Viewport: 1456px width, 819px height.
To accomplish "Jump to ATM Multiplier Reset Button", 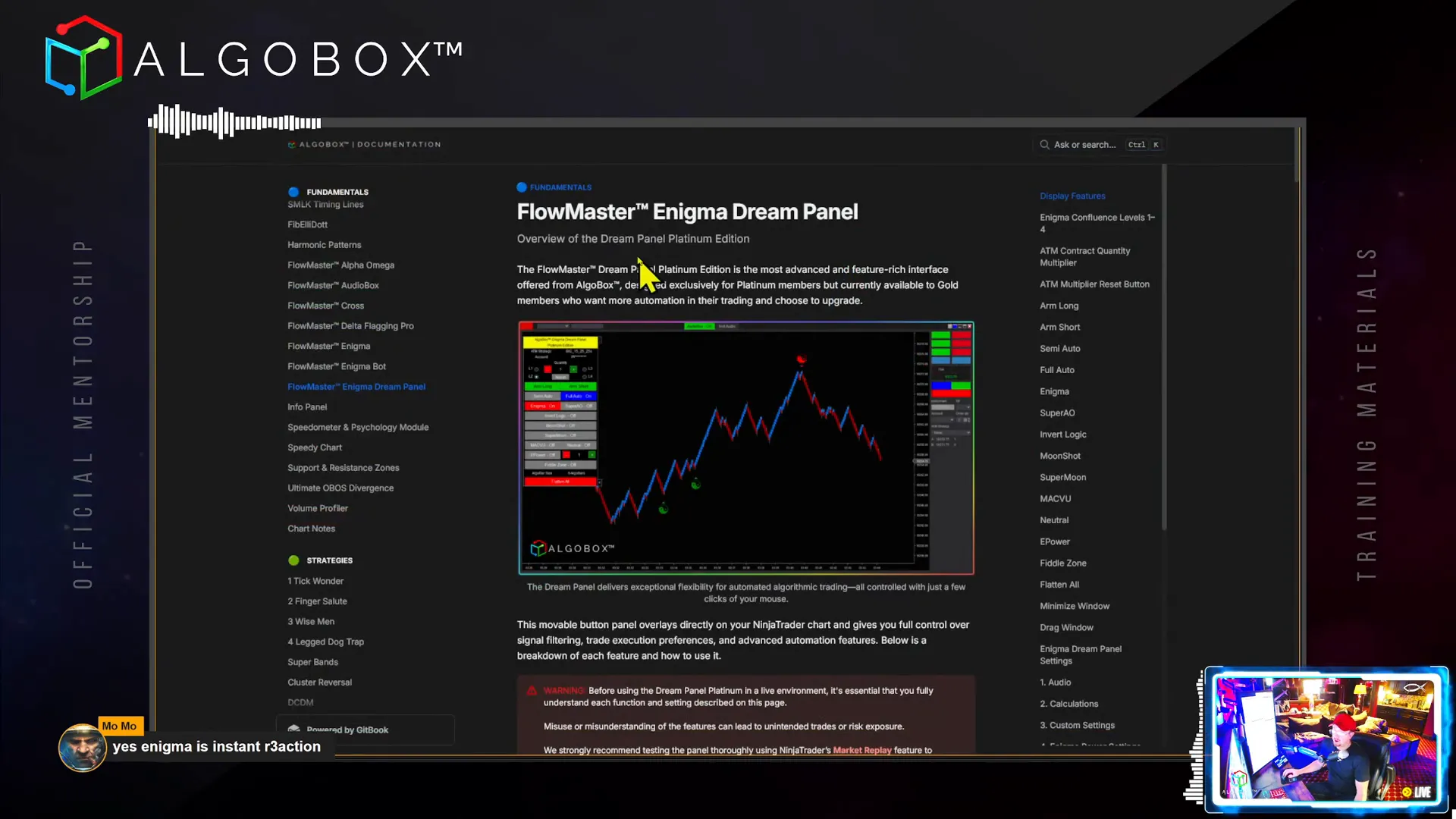I will [1094, 284].
